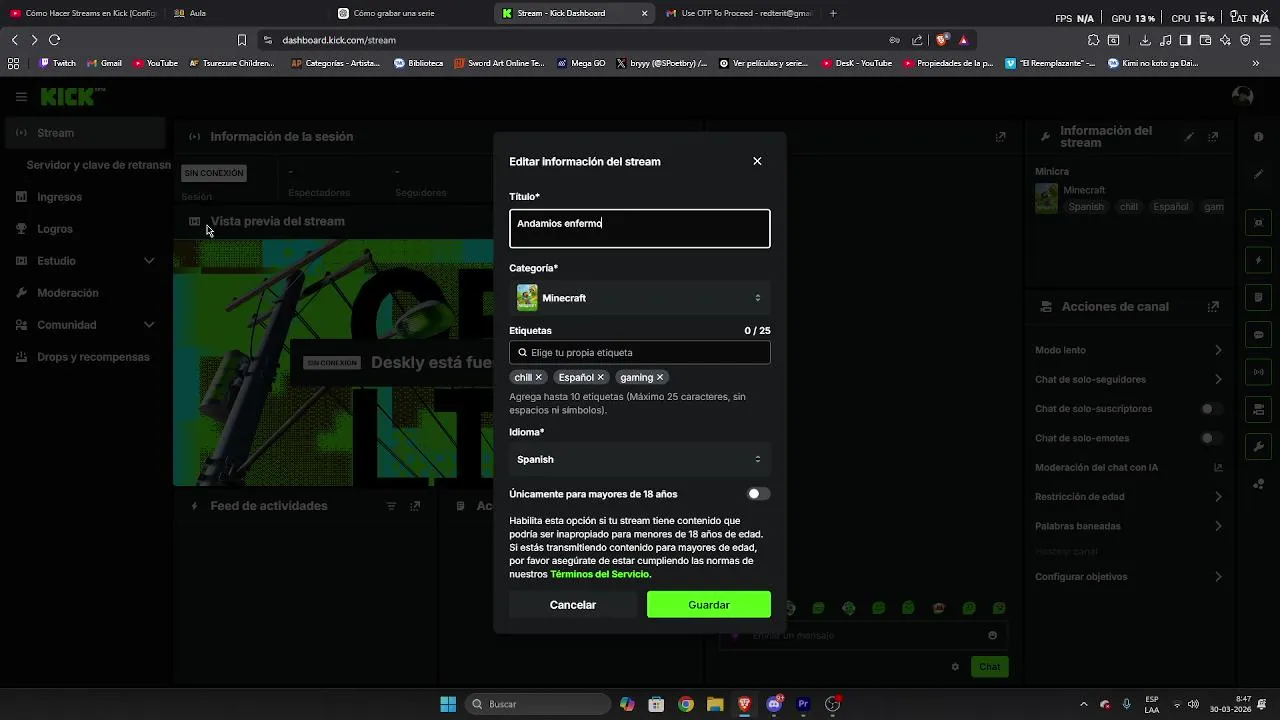The height and width of the screenshot is (720, 1280).
Task: Remove the gaming tag
Action: pyautogui.click(x=660, y=377)
